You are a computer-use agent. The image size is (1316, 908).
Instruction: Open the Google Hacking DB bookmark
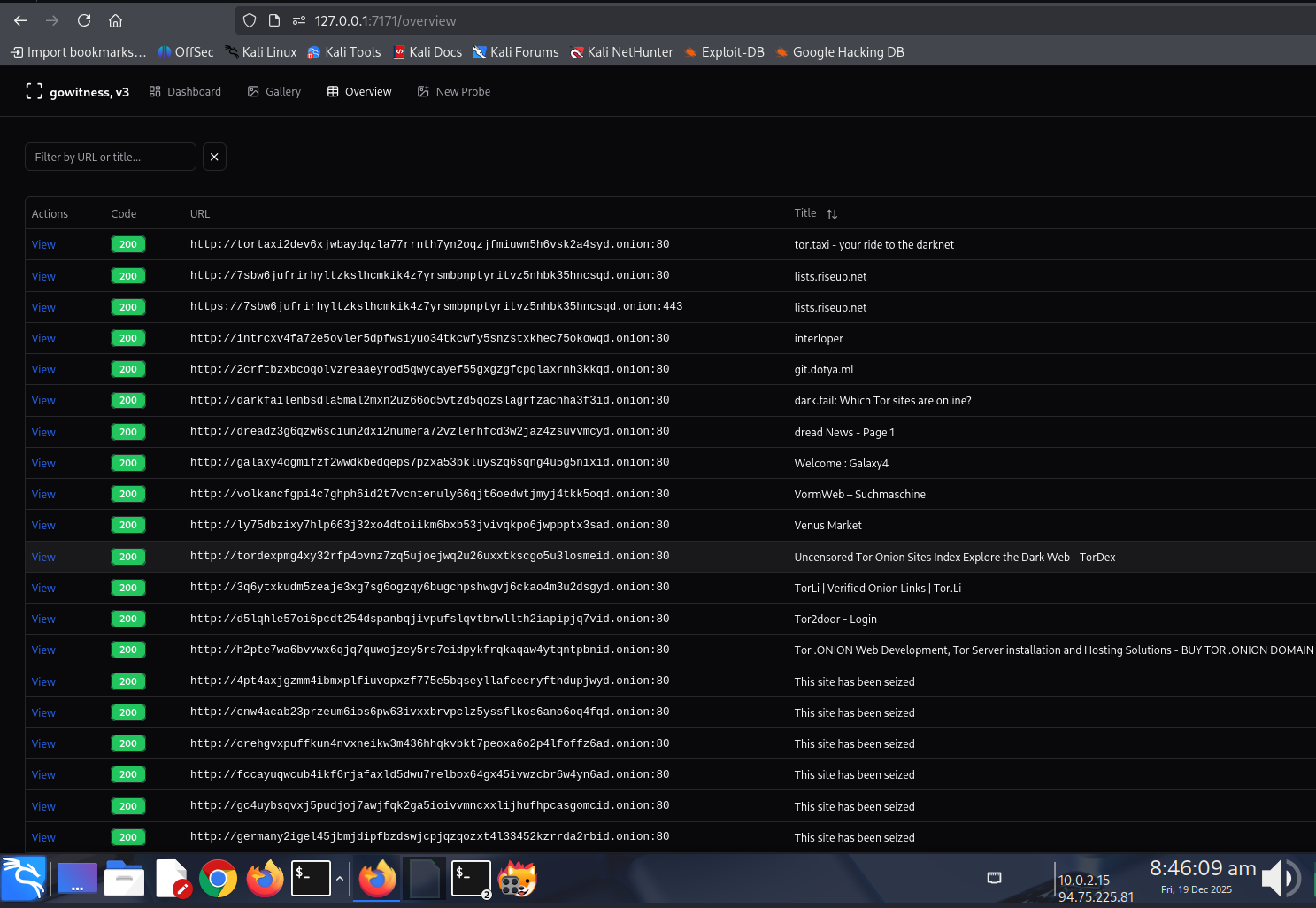[840, 52]
